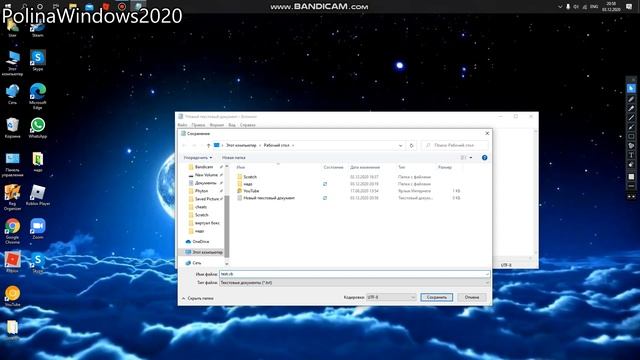
Task: Select the text tool in Bandicam toolbar
Action: coord(631,155)
